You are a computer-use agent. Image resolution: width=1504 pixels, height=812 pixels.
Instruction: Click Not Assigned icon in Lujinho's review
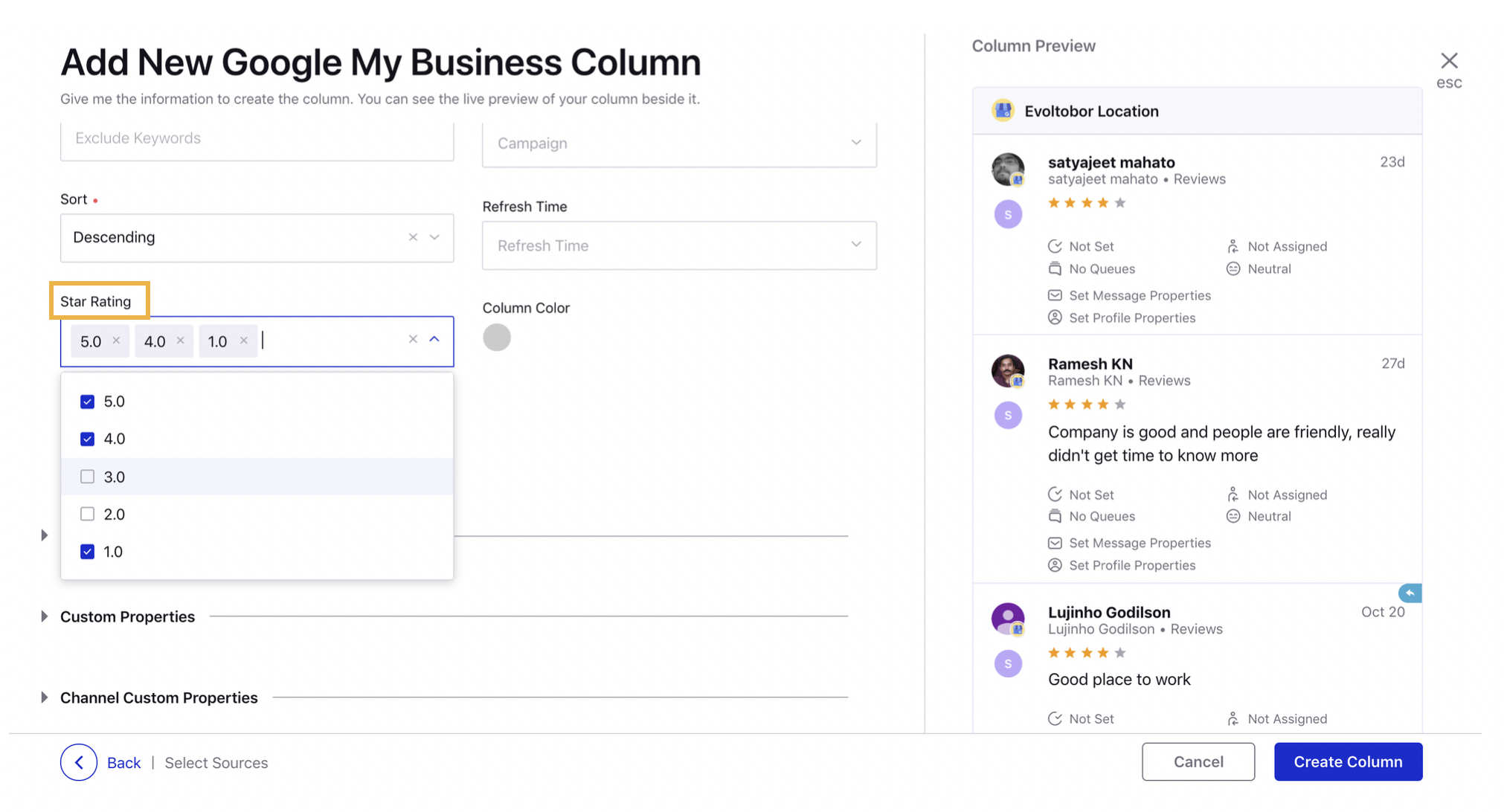point(1233,718)
